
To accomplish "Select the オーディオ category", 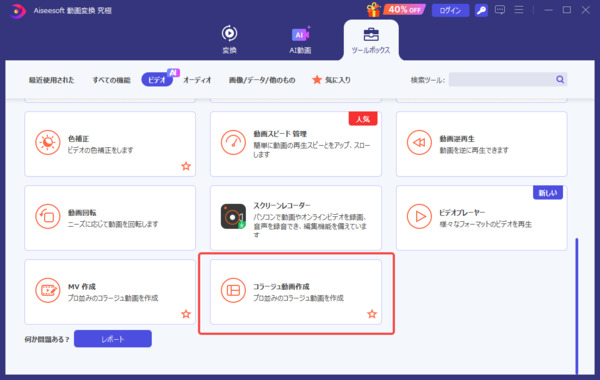I will 197,80.
